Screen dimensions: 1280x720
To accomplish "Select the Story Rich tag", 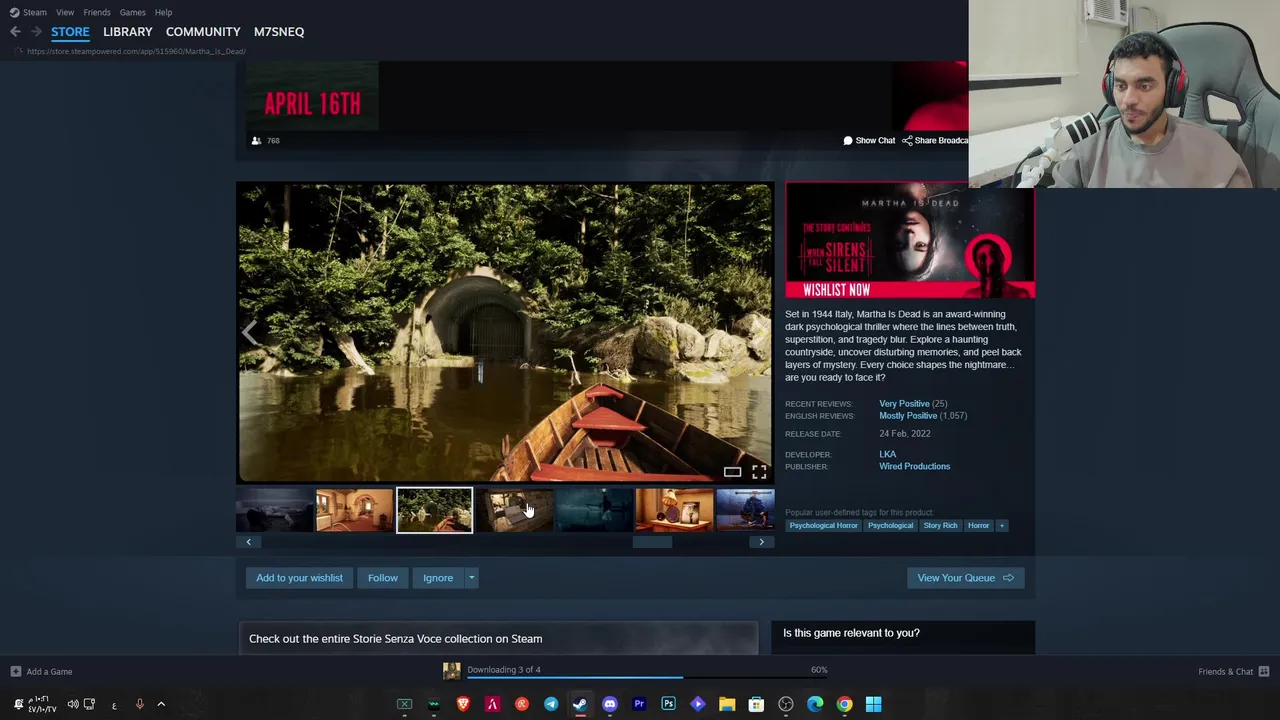I will pos(940,526).
